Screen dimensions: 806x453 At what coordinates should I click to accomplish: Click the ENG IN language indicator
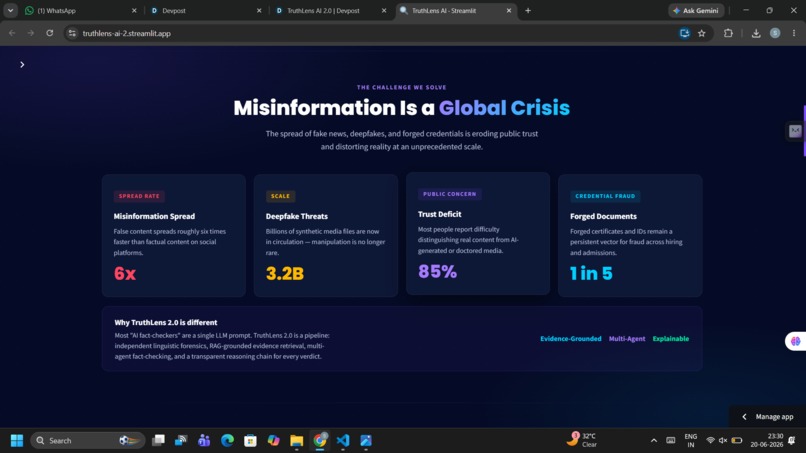[x=690, y=441]
